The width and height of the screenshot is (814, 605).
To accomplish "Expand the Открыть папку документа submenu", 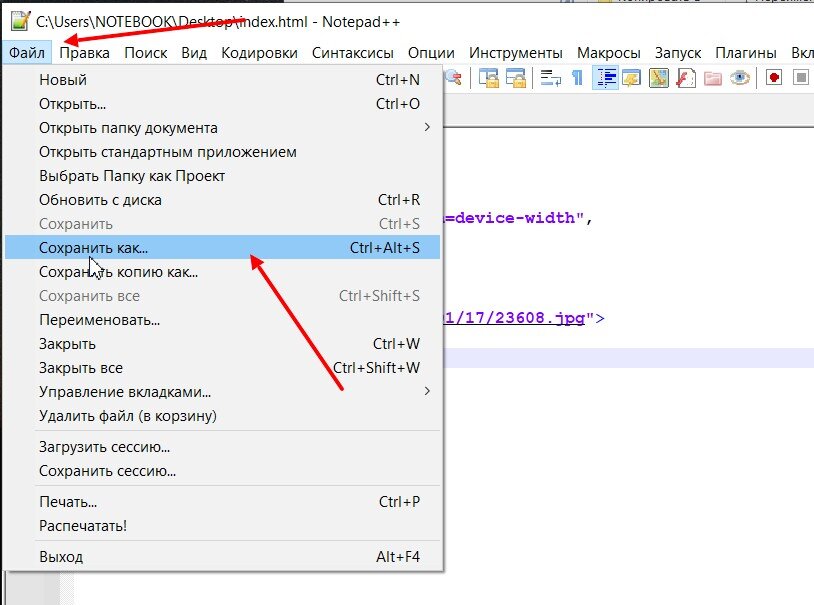I will (x=222, y=128).
